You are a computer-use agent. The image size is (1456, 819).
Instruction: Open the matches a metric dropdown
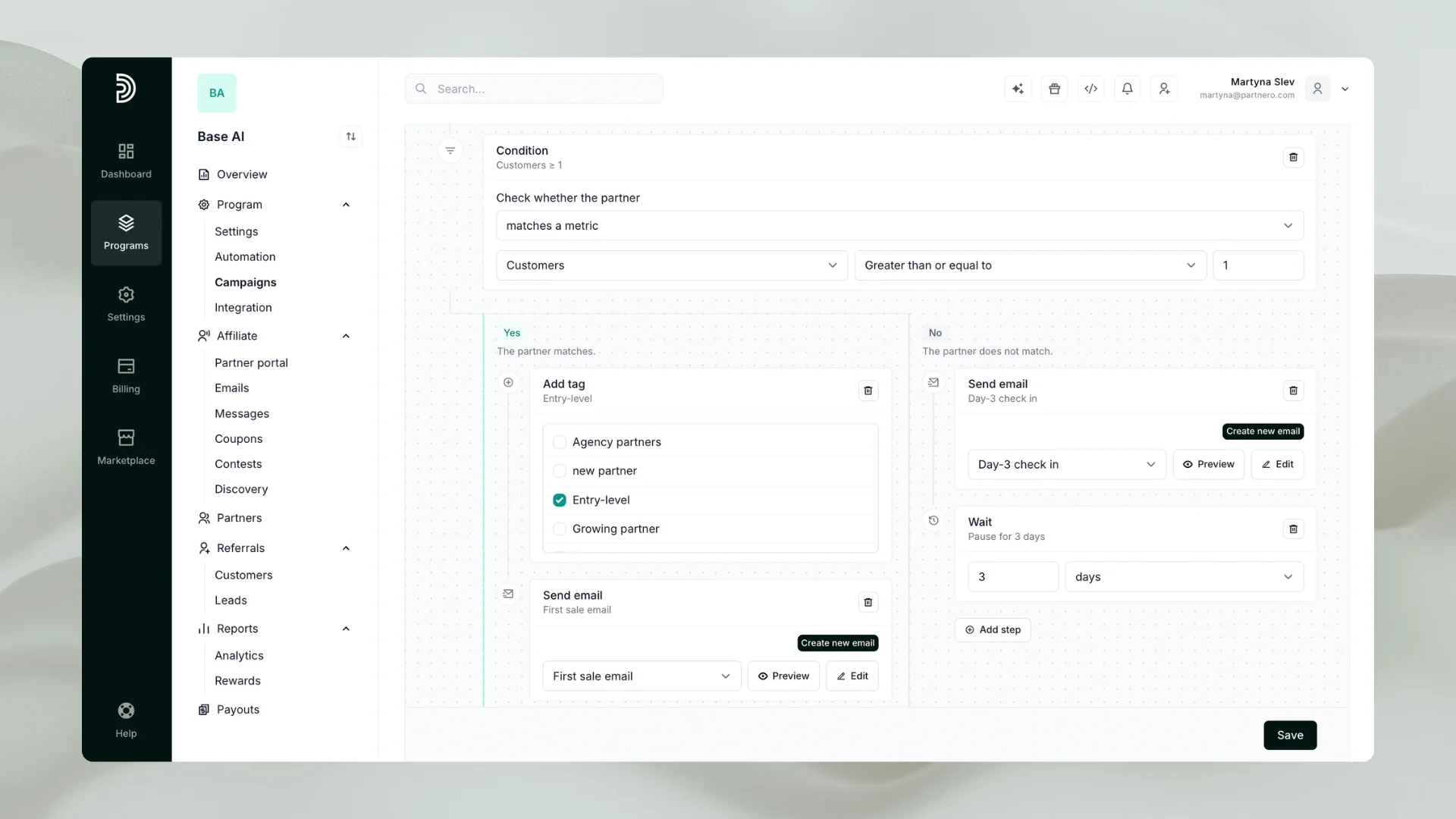pyautogui.click(x=899, y=226)
